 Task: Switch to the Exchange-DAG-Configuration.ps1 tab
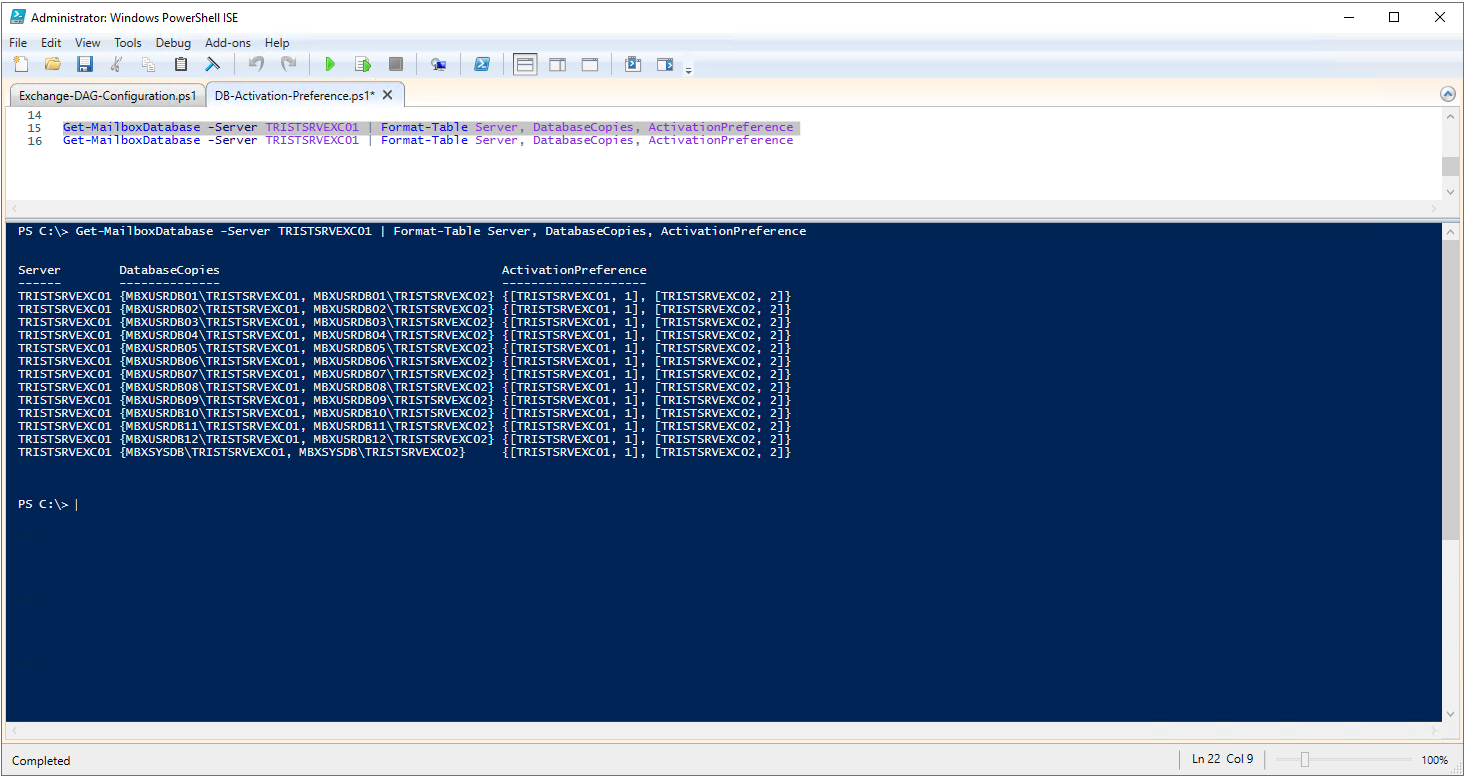click(x=108, y=95)
